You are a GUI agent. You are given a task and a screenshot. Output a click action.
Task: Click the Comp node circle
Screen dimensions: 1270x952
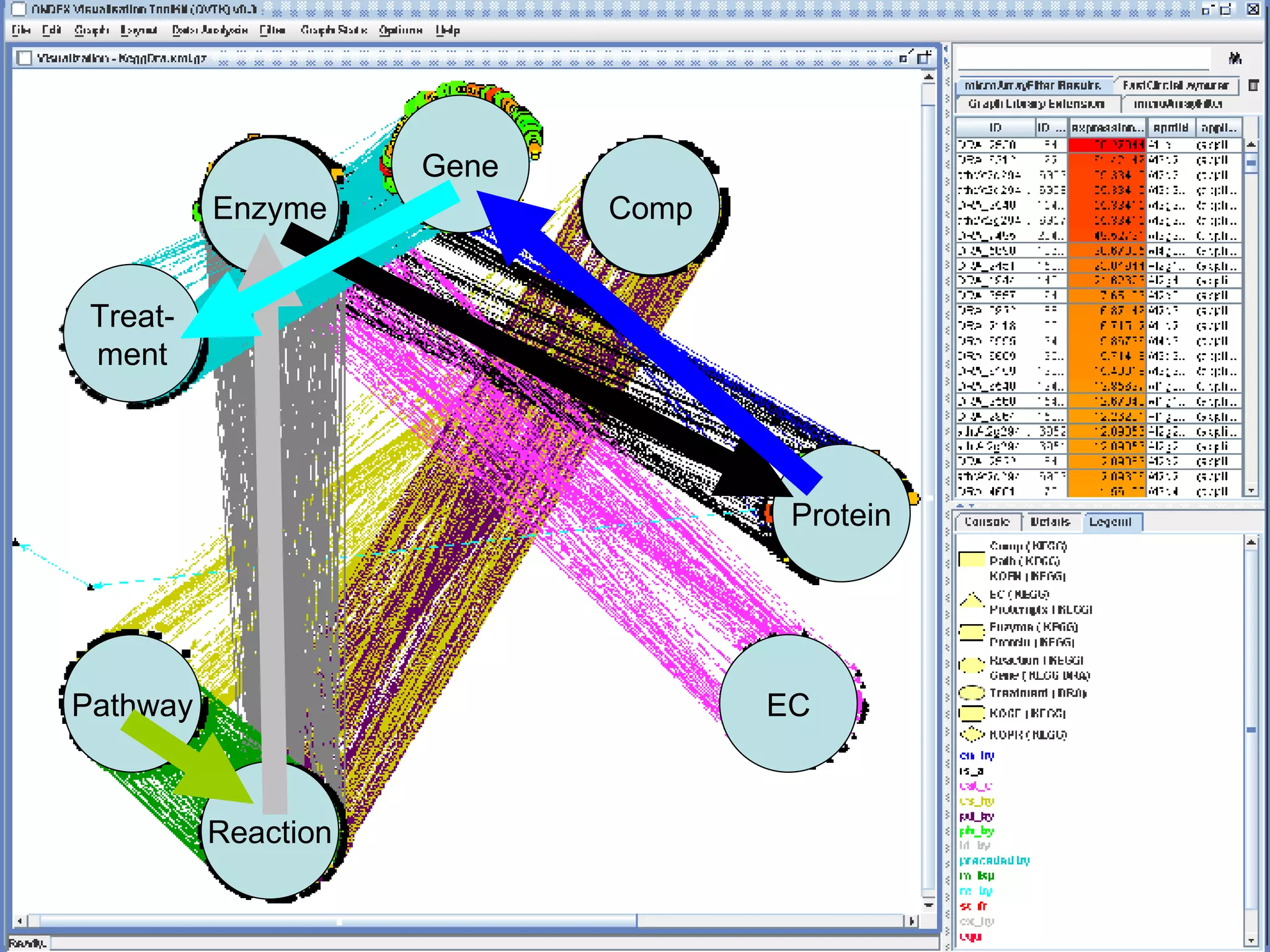(650, 208)
